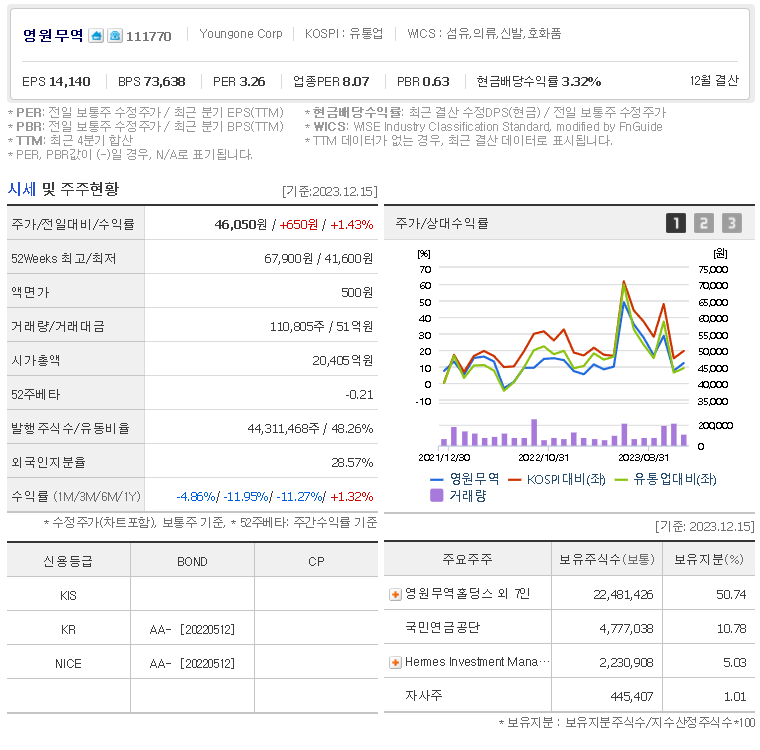
Task: Click the home icon next to 영원무역
Action: [96, 35]
